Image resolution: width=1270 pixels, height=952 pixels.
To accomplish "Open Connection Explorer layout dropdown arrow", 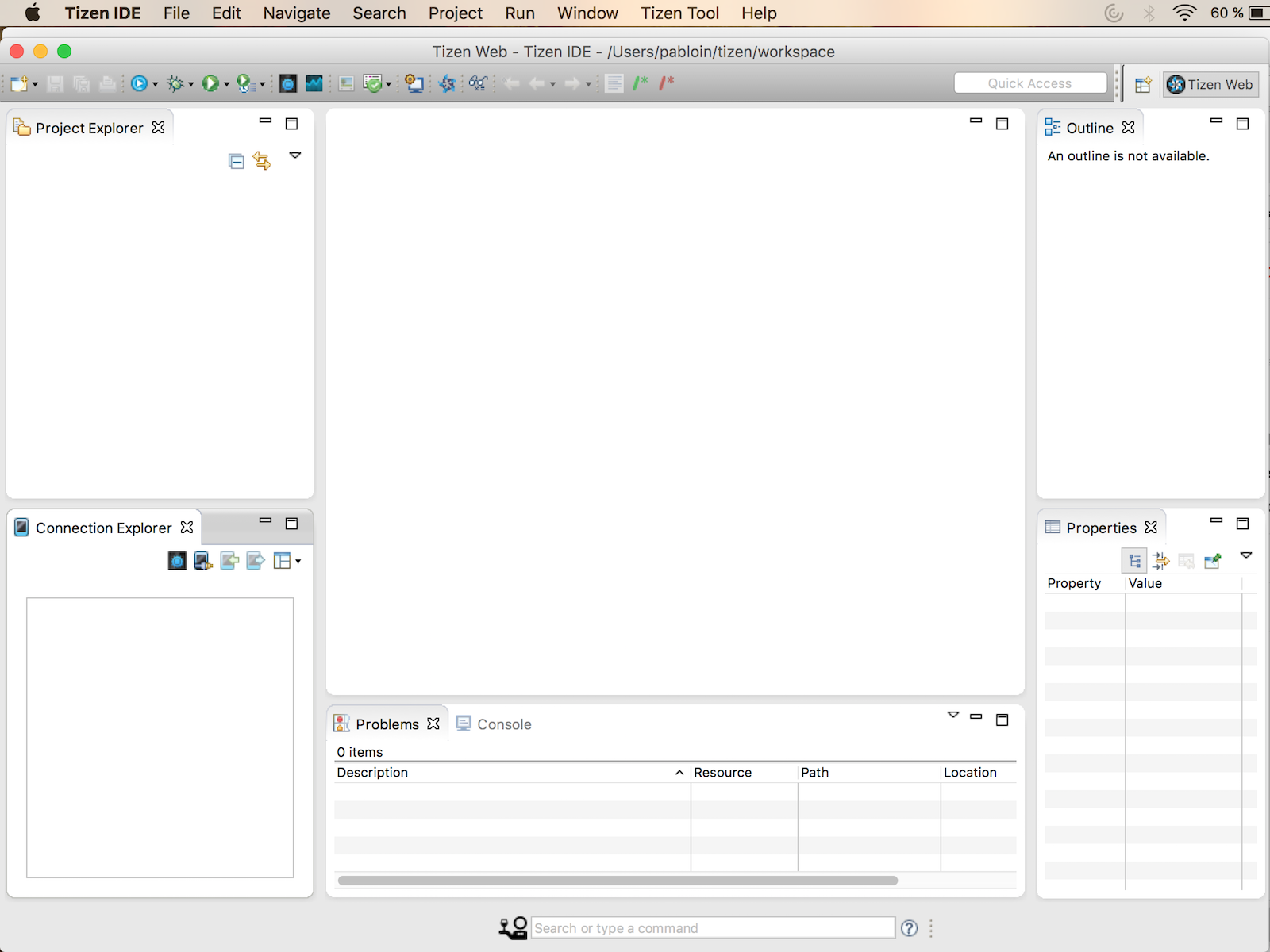I will [298, 562].
